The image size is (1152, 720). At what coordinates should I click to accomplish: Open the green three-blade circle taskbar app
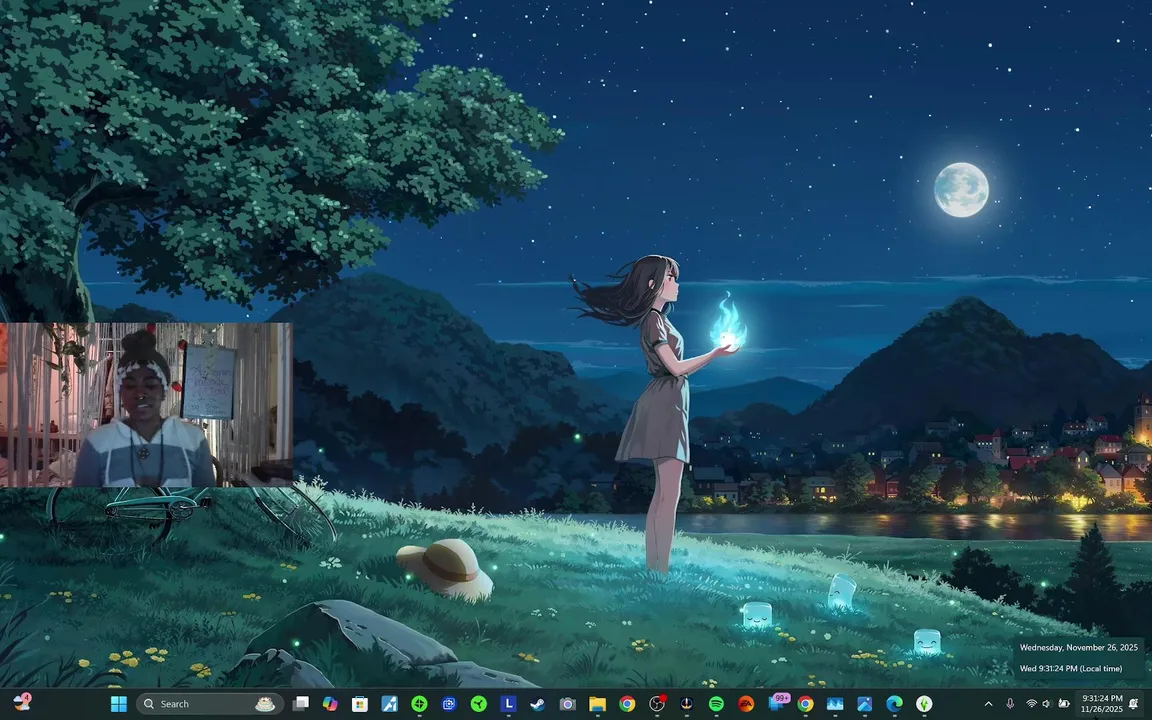(x=478, y=704)
